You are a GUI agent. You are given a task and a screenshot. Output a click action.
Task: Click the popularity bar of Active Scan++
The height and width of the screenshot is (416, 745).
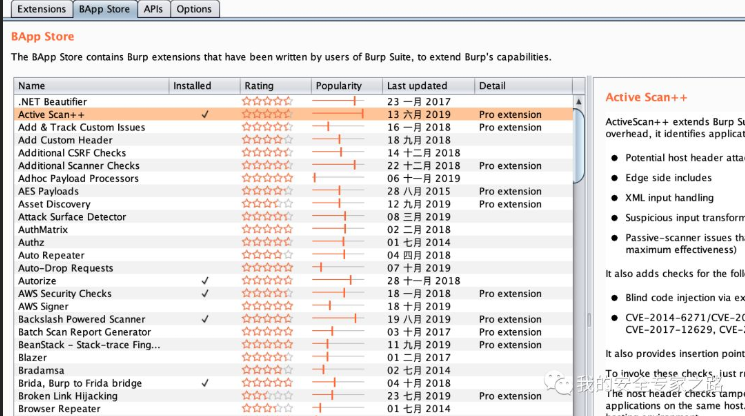(338, 114)
